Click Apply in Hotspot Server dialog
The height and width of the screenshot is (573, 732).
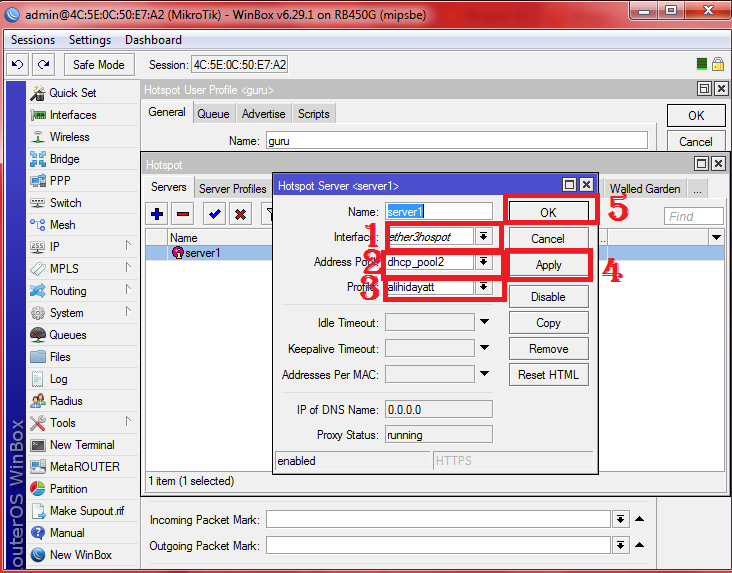[549, 265]
